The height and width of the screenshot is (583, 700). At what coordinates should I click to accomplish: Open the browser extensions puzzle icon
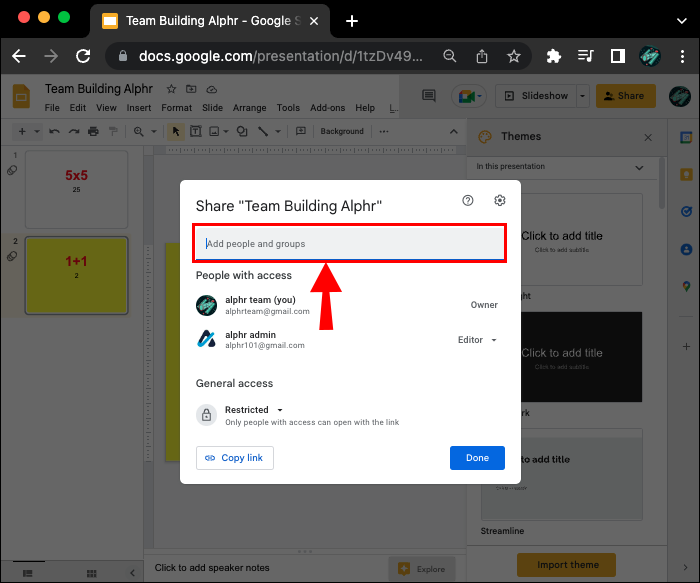pos(554,57)
